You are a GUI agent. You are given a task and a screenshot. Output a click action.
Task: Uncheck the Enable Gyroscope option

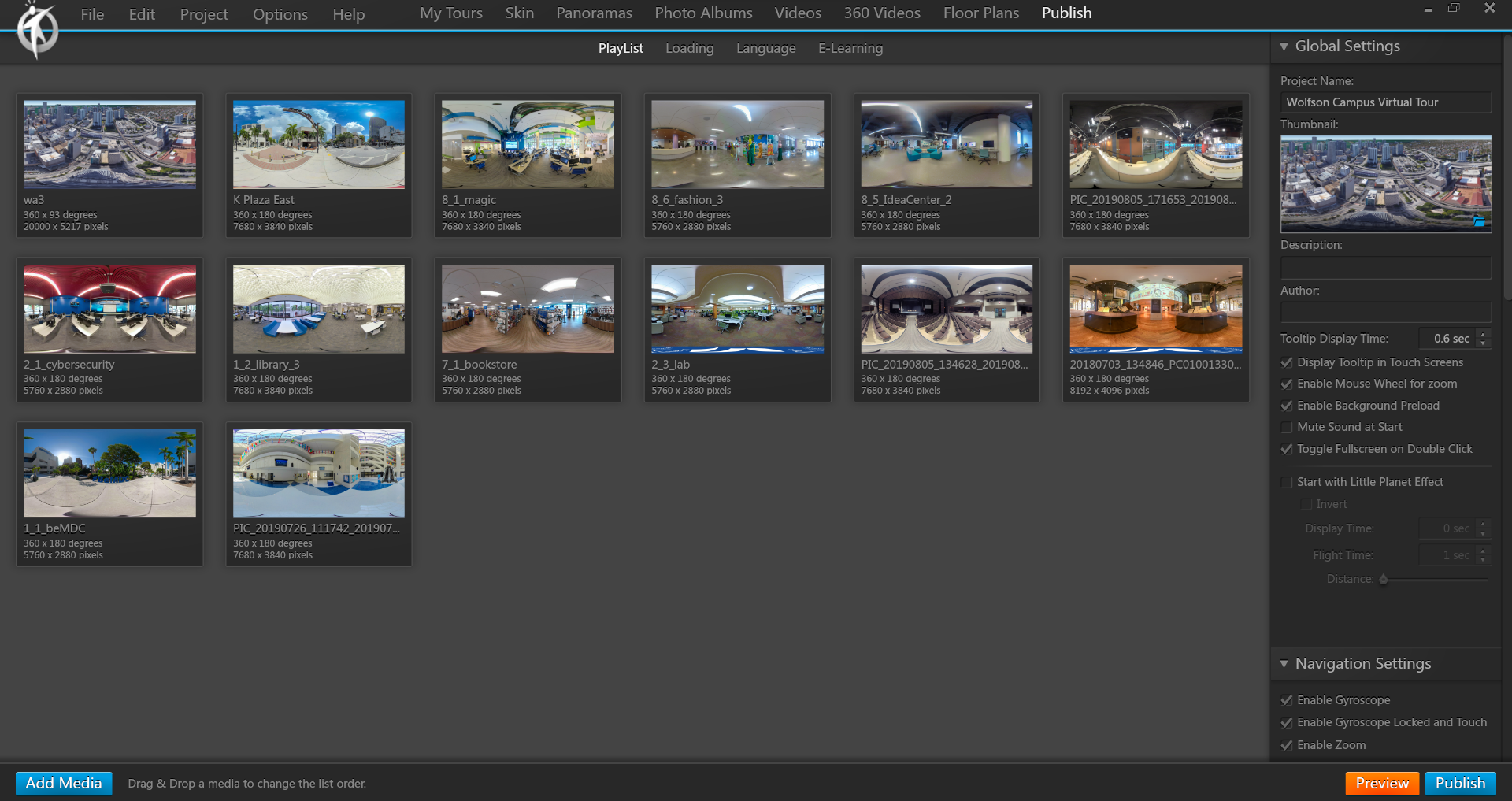1287,700
